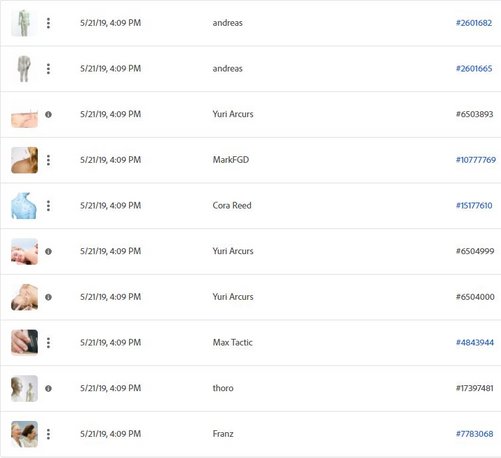Open the three-dot menu in the Franz row
The width and height of the screenshot is (501, 458).
[x=48, y=434]
